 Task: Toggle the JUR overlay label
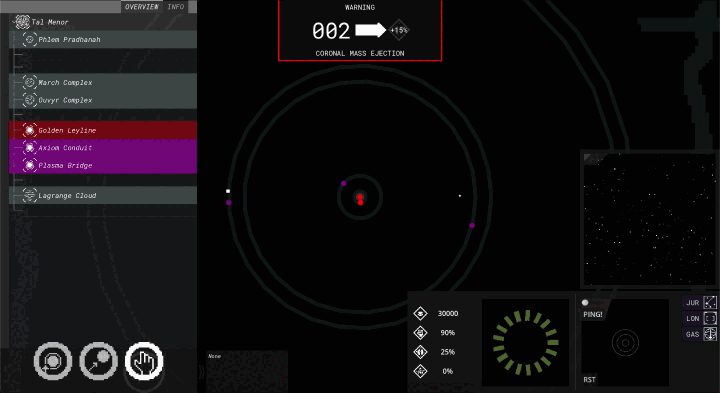692,303
